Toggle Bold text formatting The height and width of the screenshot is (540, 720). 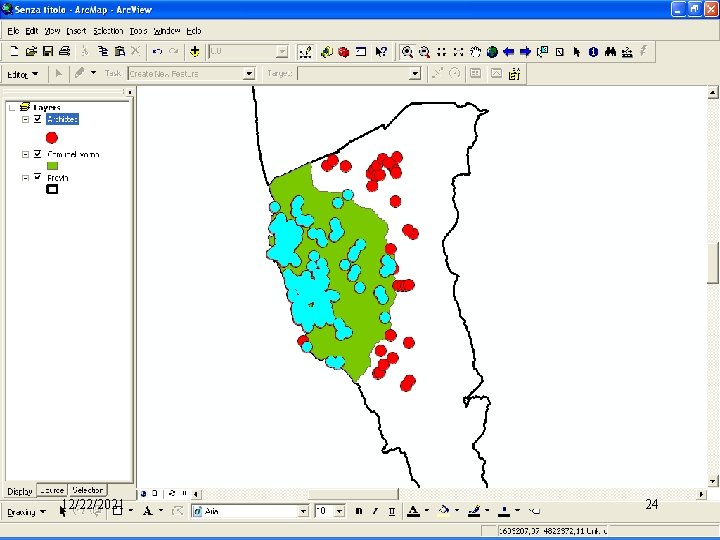point(359,511)
